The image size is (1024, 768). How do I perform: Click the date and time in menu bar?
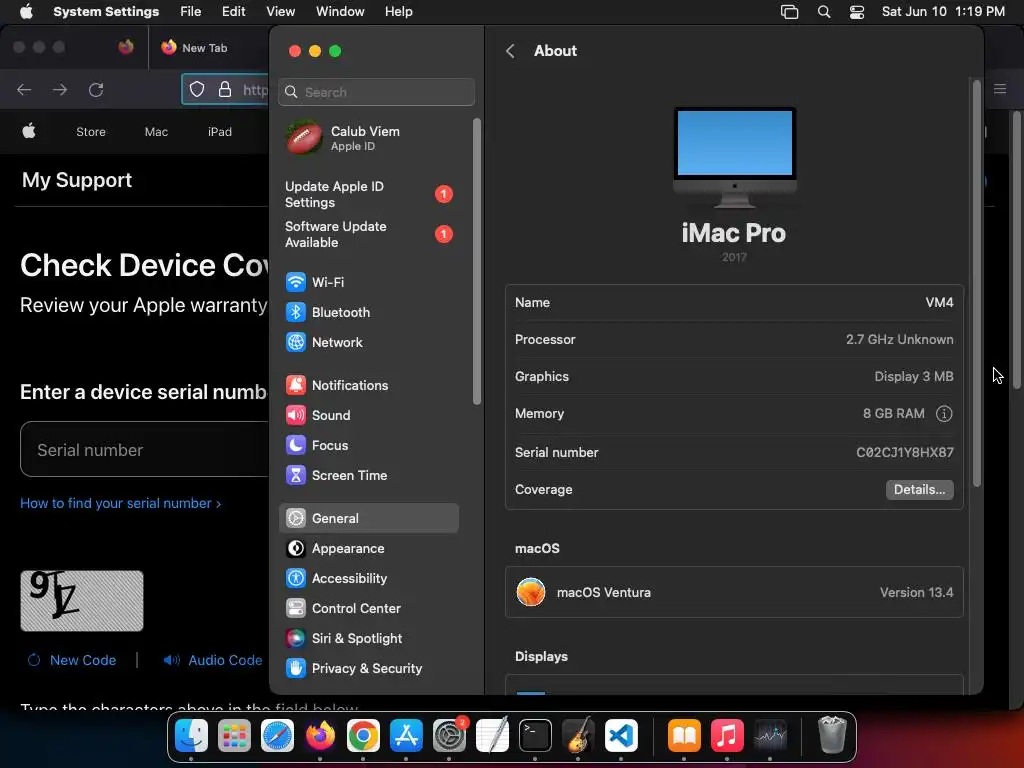943,12
